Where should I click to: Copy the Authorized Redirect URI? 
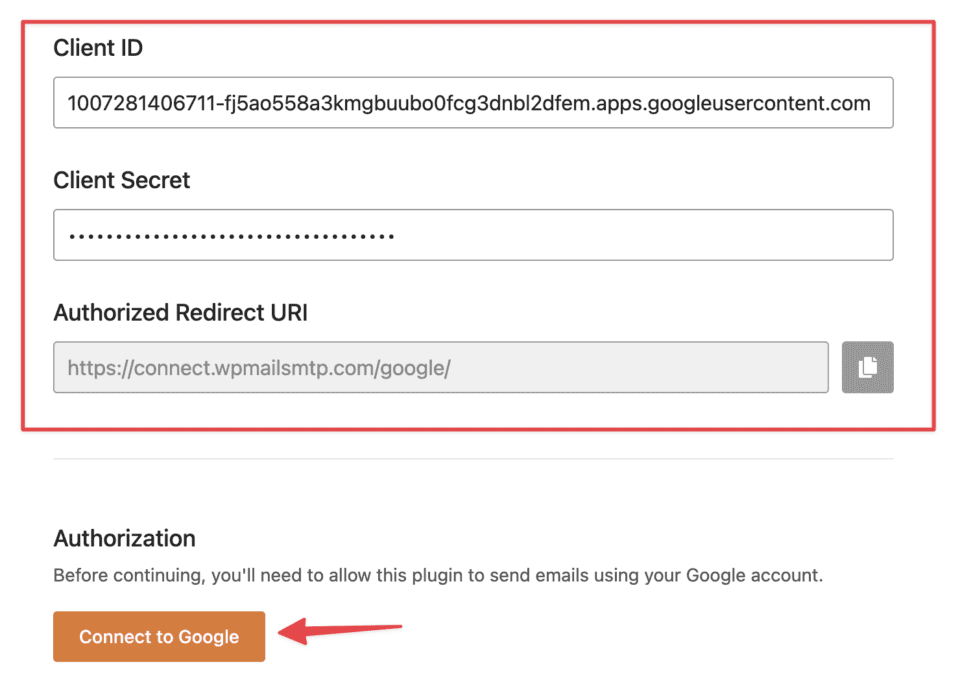pyautogui.click(x=867, y=367)
